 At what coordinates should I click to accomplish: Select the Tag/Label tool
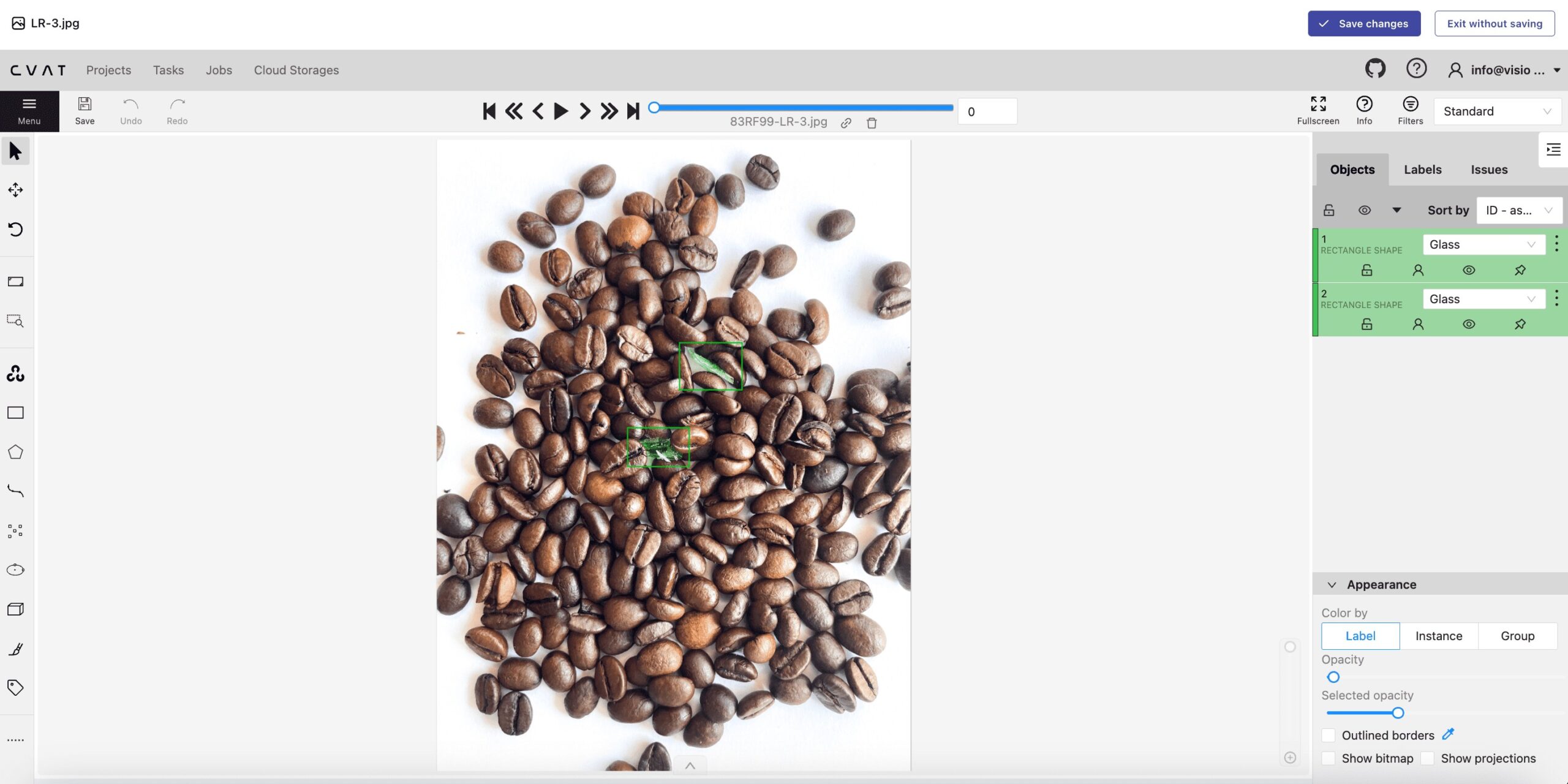[15, 689]
